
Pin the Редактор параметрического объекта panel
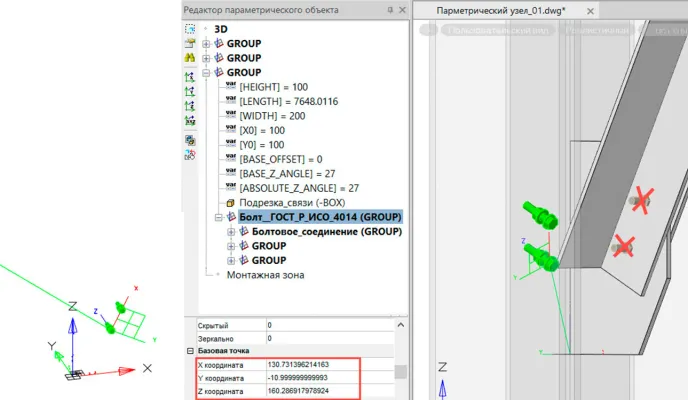(390, 10)
